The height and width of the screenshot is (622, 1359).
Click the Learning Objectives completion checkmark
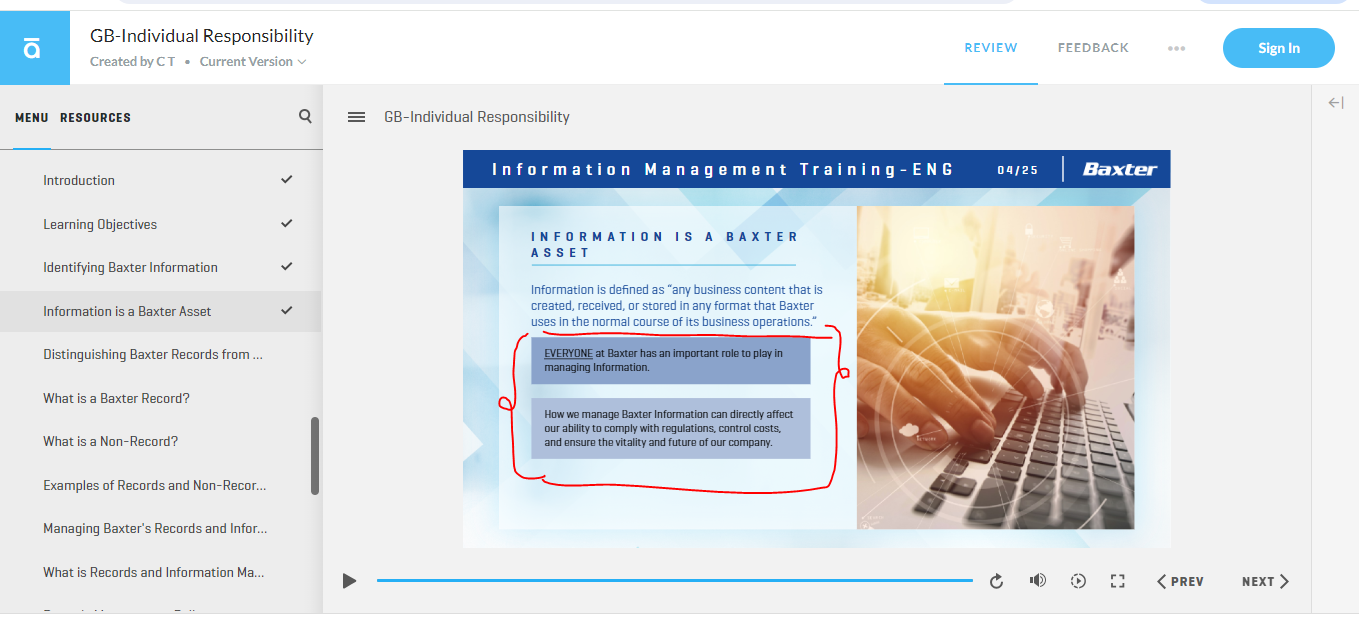click(x=287, y=223)
